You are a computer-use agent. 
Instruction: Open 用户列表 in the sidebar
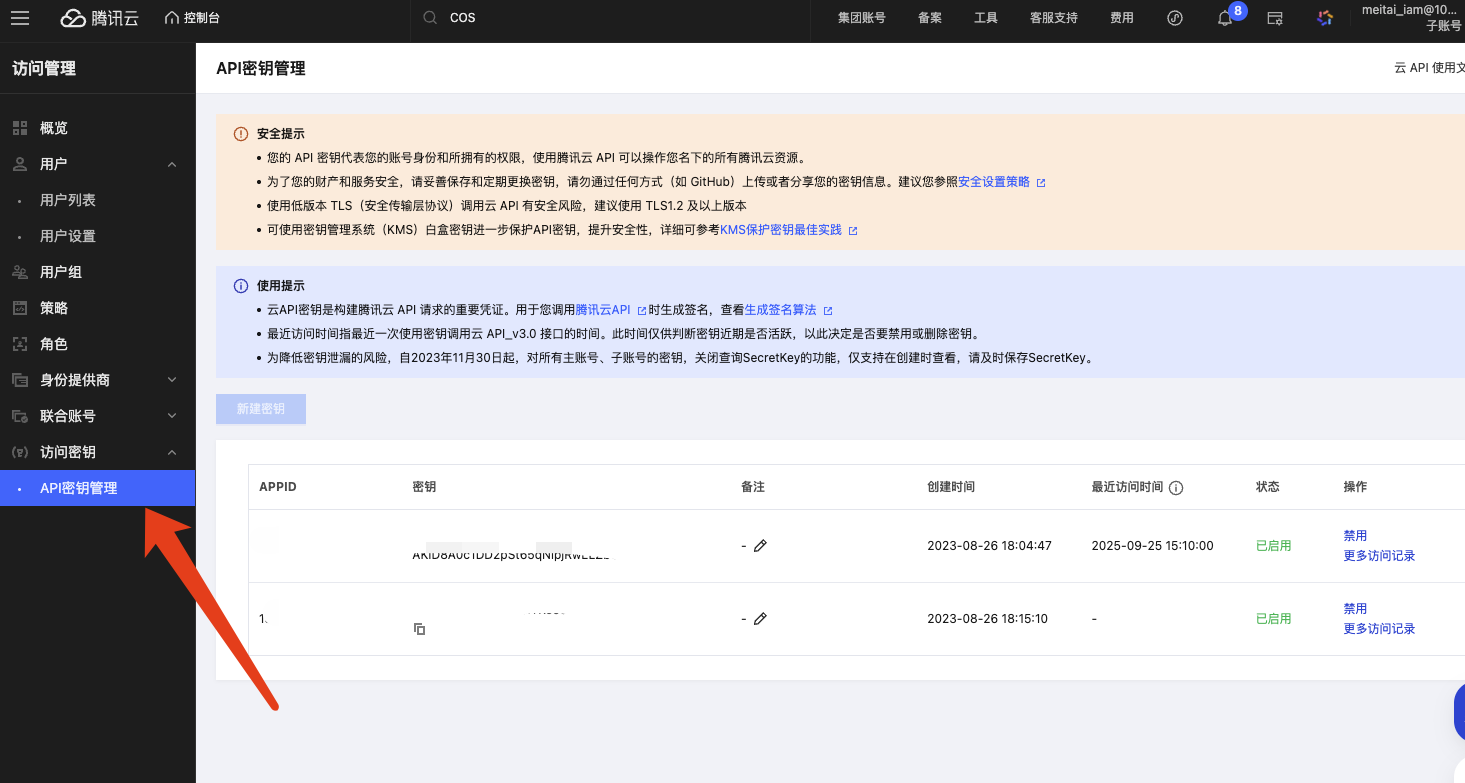click(x=68, y=200)
